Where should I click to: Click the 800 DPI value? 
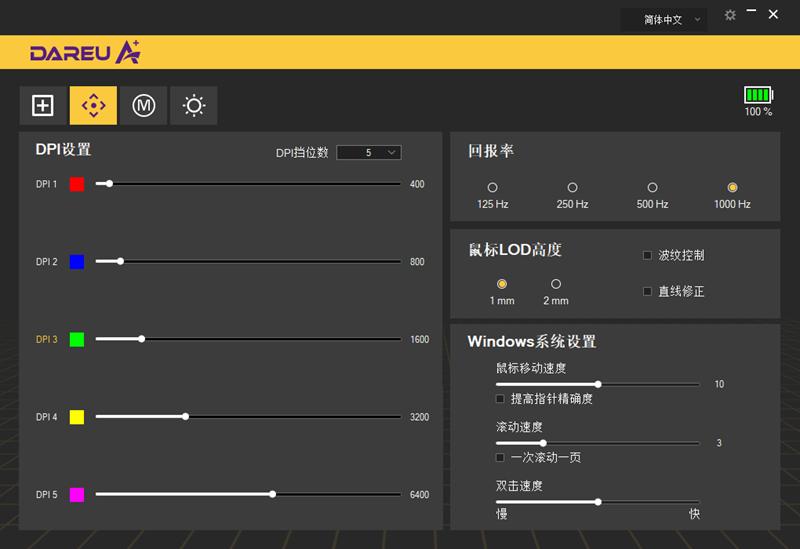(417, 262)
